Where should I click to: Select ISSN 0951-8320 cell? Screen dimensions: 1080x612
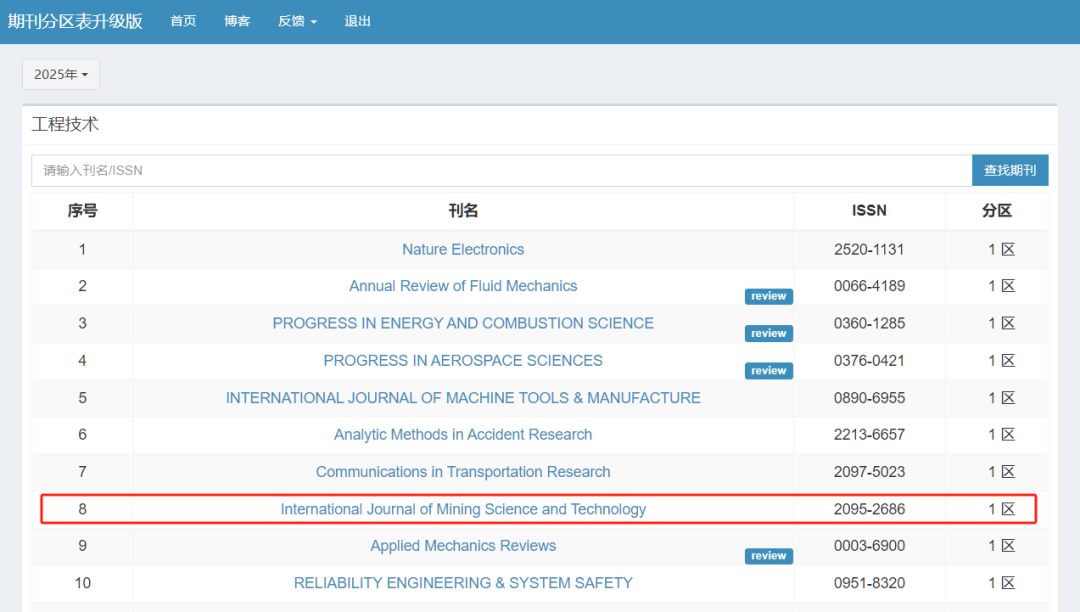click(869, 582)
